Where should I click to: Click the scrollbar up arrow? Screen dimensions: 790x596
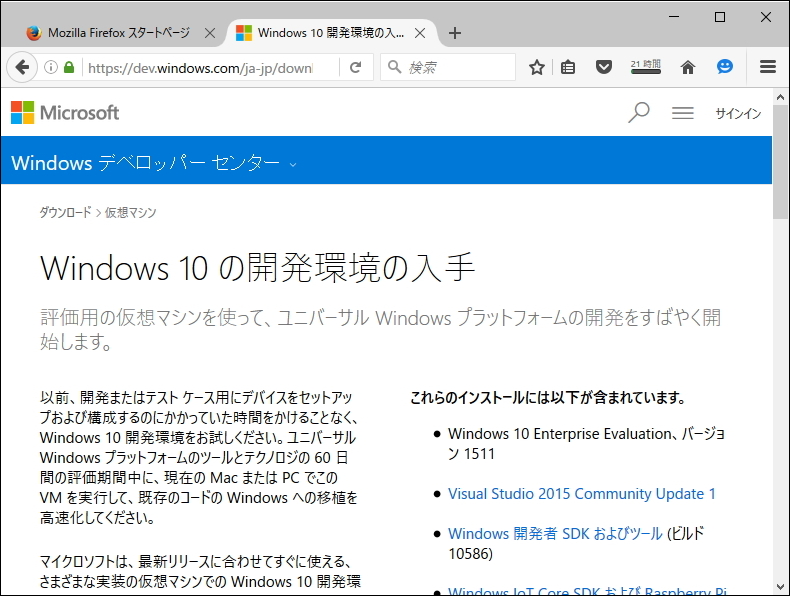click(780, 97)
